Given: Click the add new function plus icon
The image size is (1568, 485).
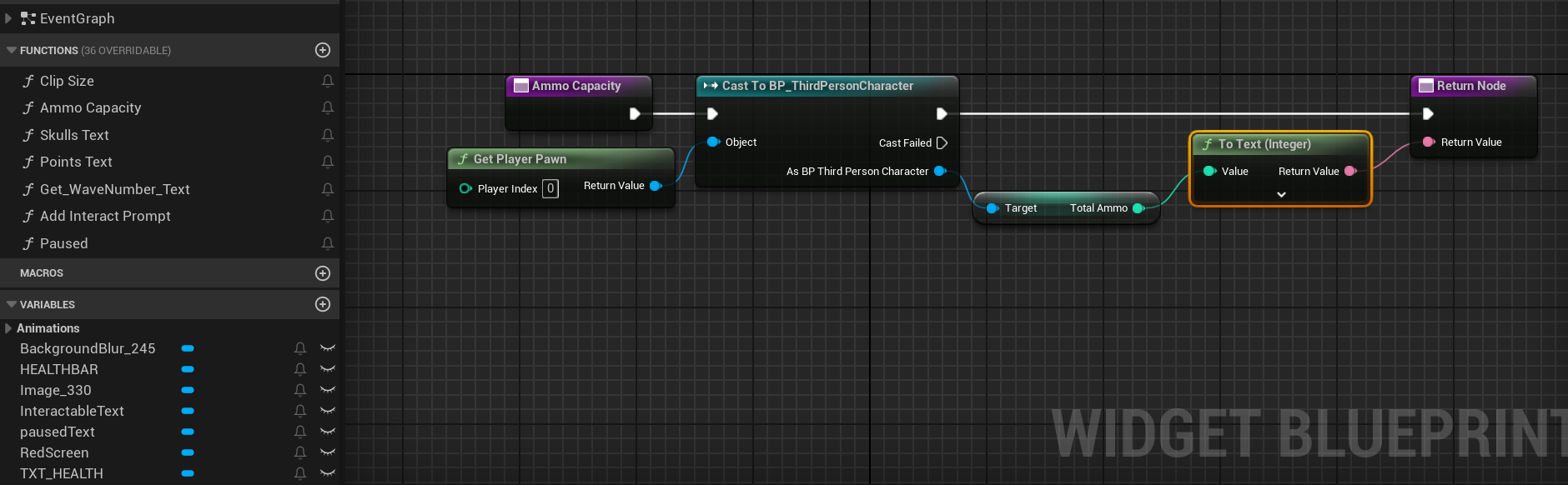Looking at the screenshot, I should click(323, 50).
